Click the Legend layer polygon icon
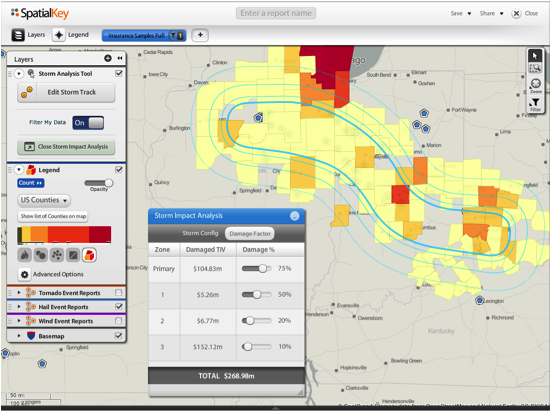This screenshot has width=551, height=412. click(31, 169)
